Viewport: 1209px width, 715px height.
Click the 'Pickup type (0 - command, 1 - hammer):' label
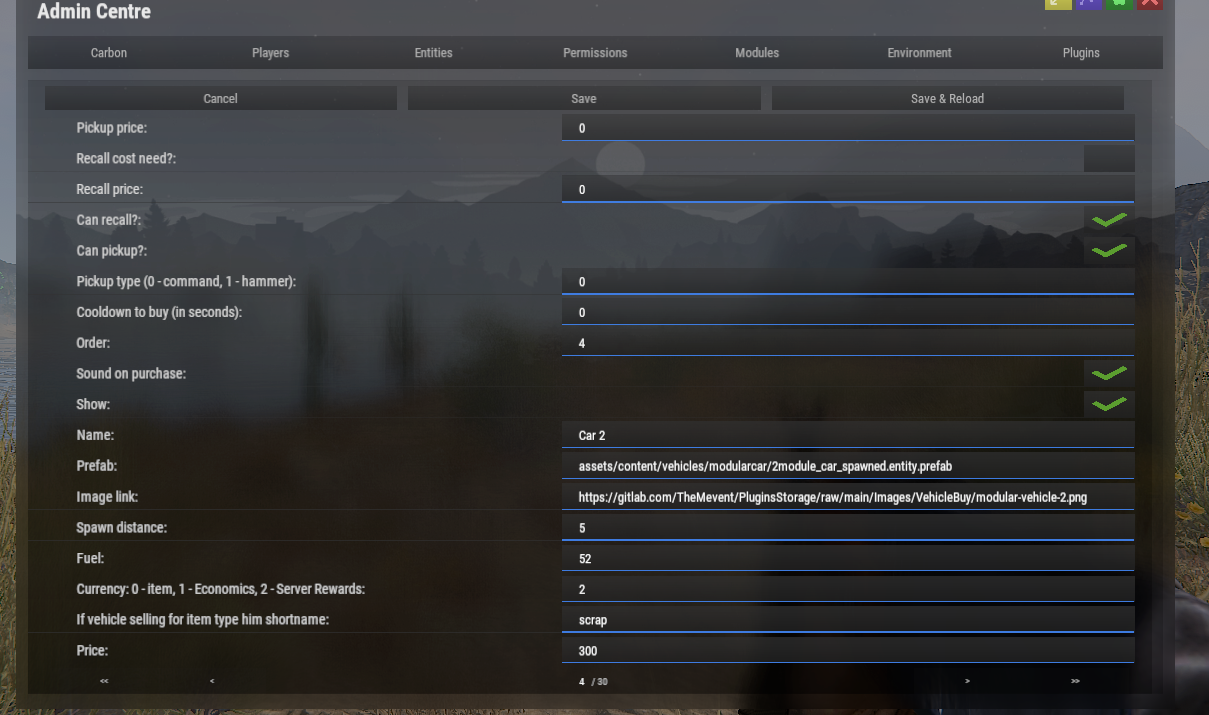click(x=186, y=282)
